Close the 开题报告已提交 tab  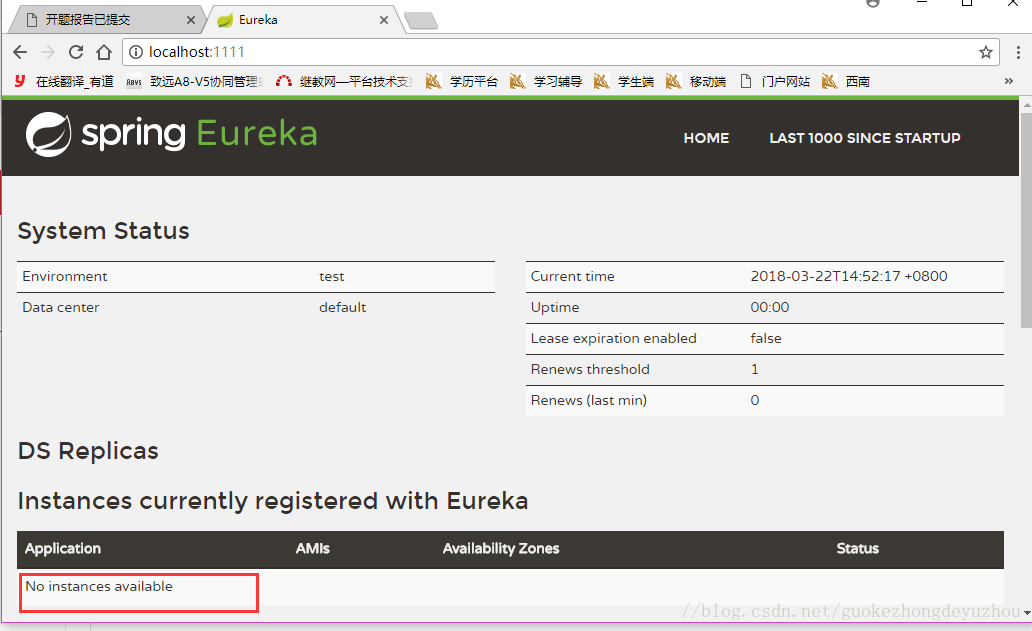tap(191, 20)
